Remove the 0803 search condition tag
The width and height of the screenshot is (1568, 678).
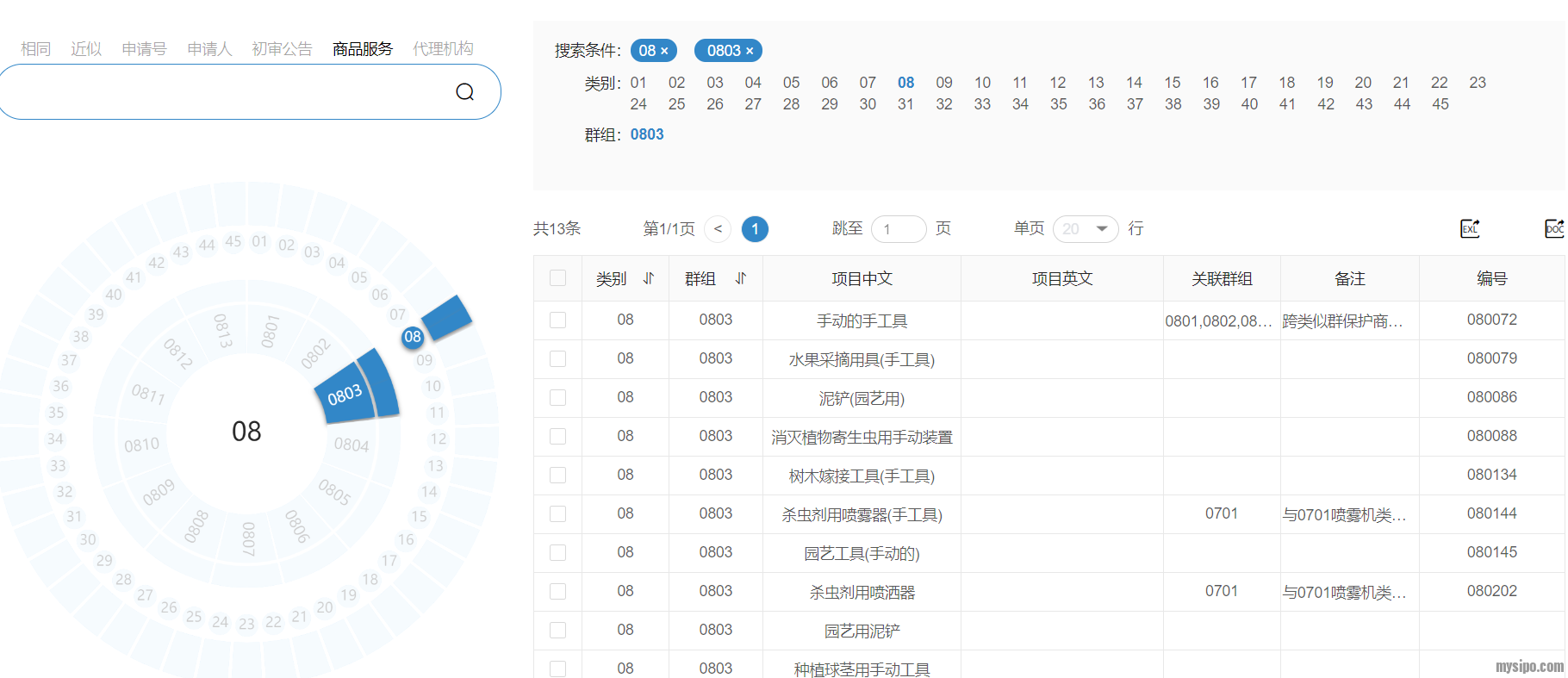click(750, 51)
